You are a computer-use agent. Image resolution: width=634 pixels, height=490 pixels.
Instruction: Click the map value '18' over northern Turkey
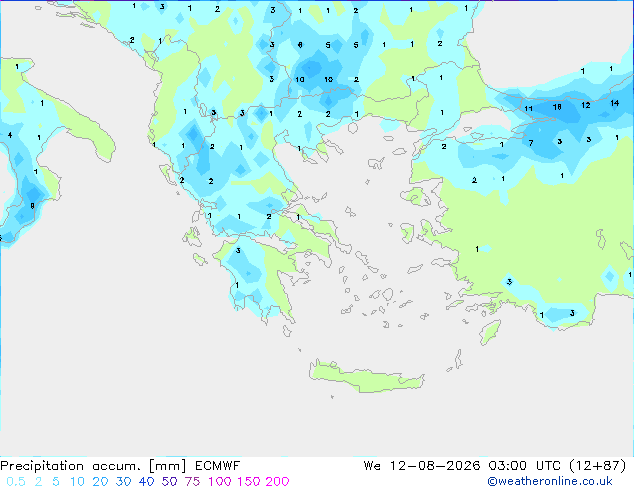557,107
